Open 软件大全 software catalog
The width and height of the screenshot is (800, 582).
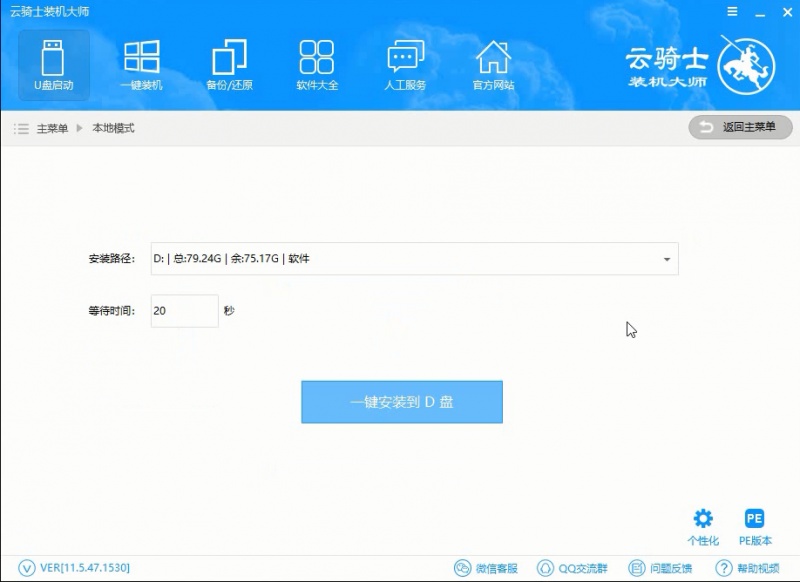click(x=317, y=65)
